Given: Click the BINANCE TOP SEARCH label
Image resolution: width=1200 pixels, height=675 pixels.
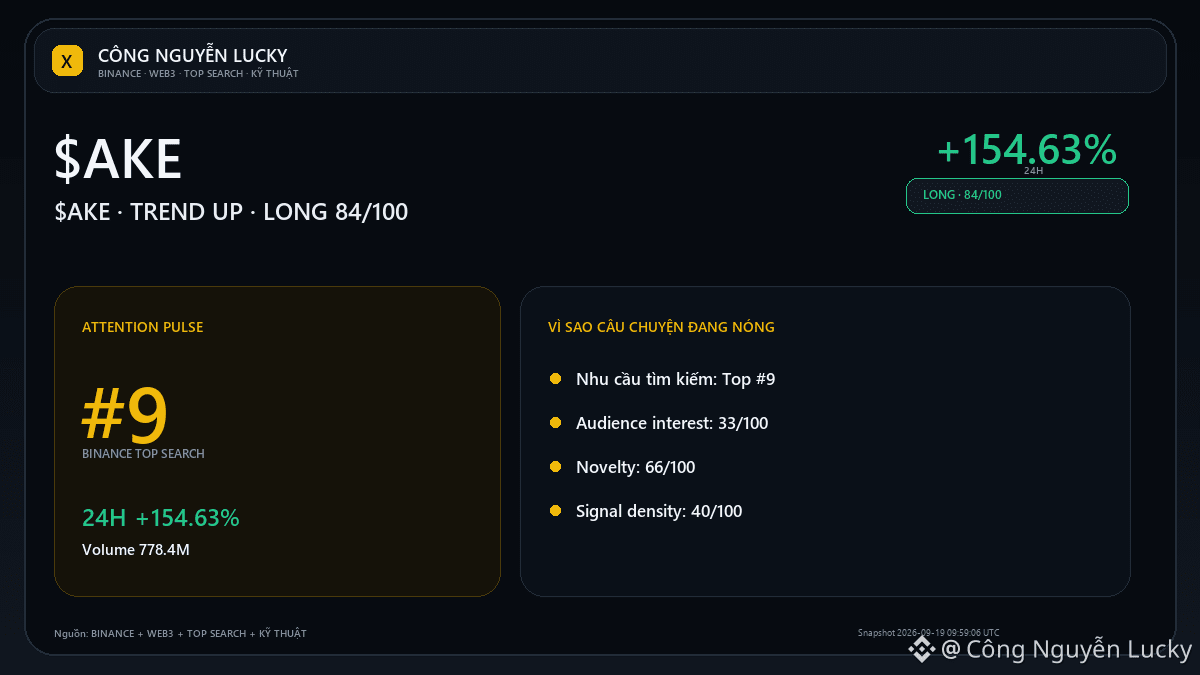Looking at the screenshot, I should (143, 454).
